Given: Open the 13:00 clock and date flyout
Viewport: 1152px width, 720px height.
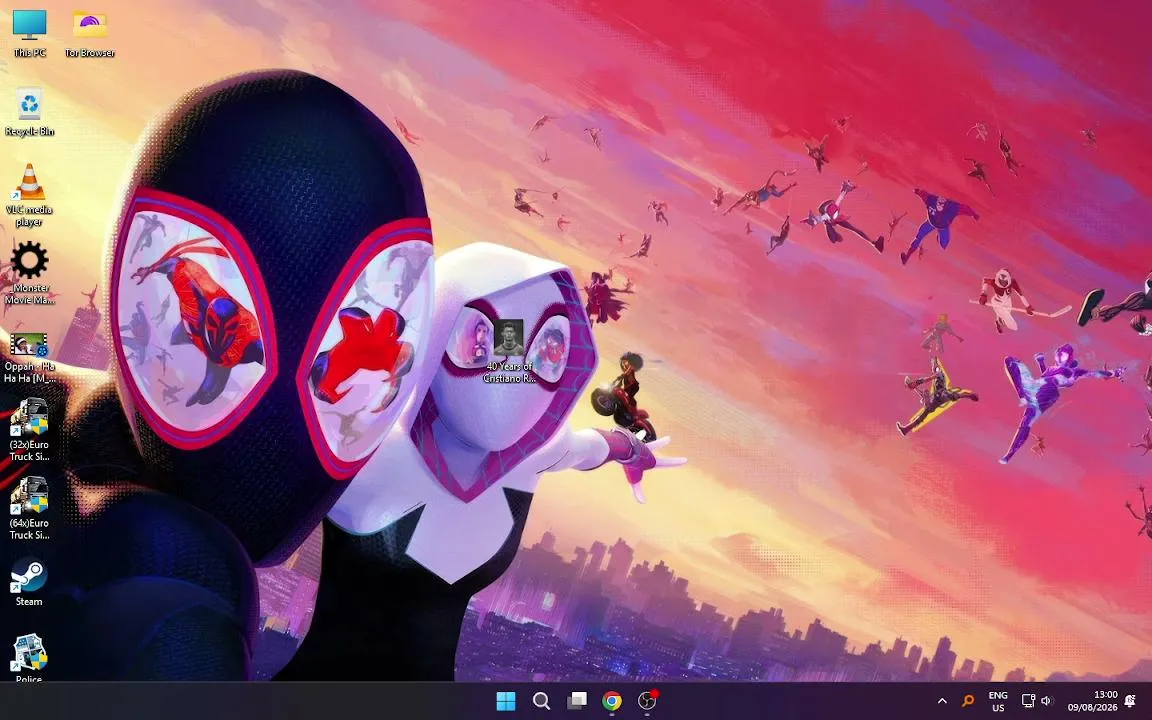Looking at the screenshot, I should (x=1092, y=701).
